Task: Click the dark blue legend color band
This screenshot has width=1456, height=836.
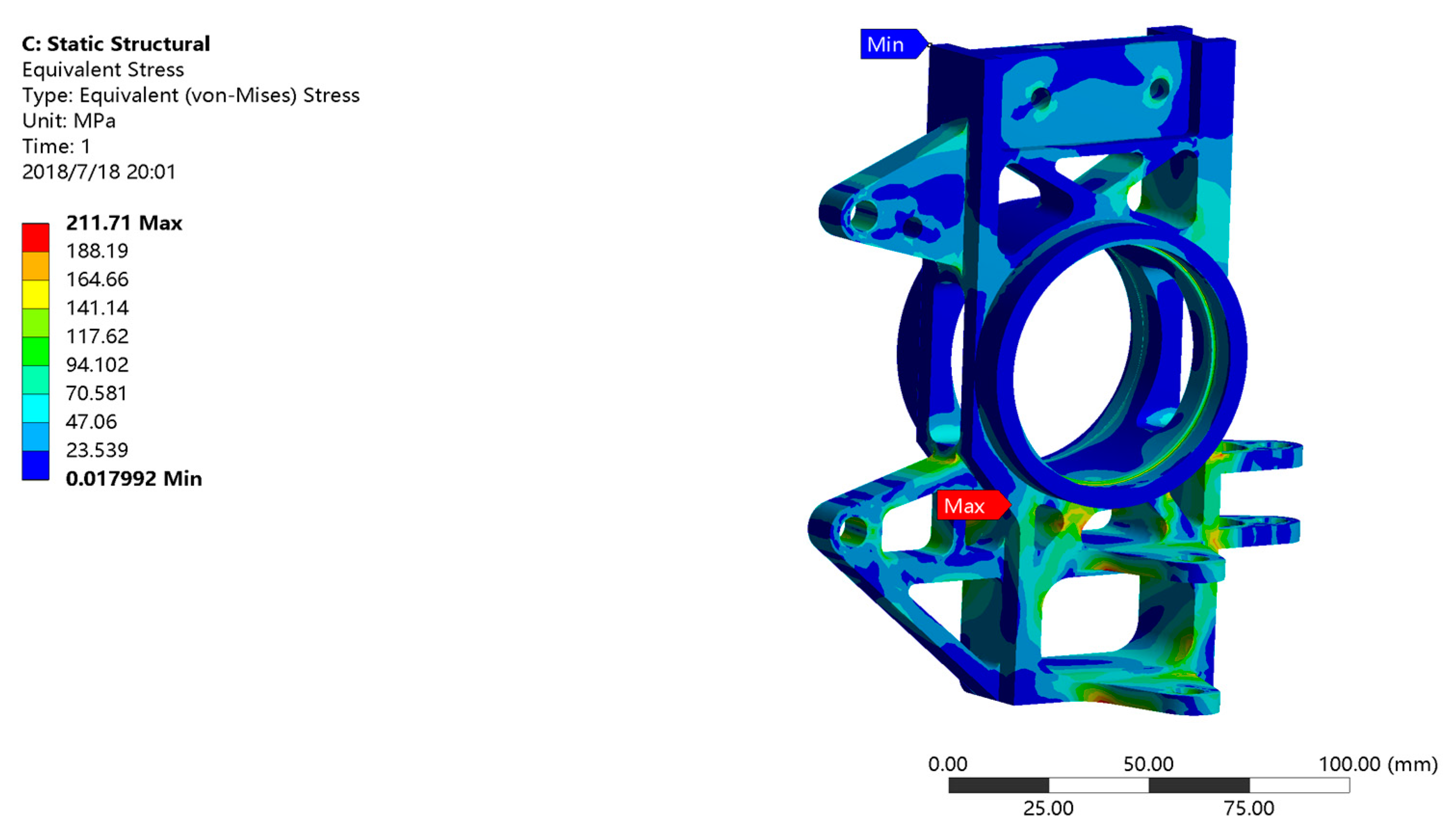Action: 36,465
